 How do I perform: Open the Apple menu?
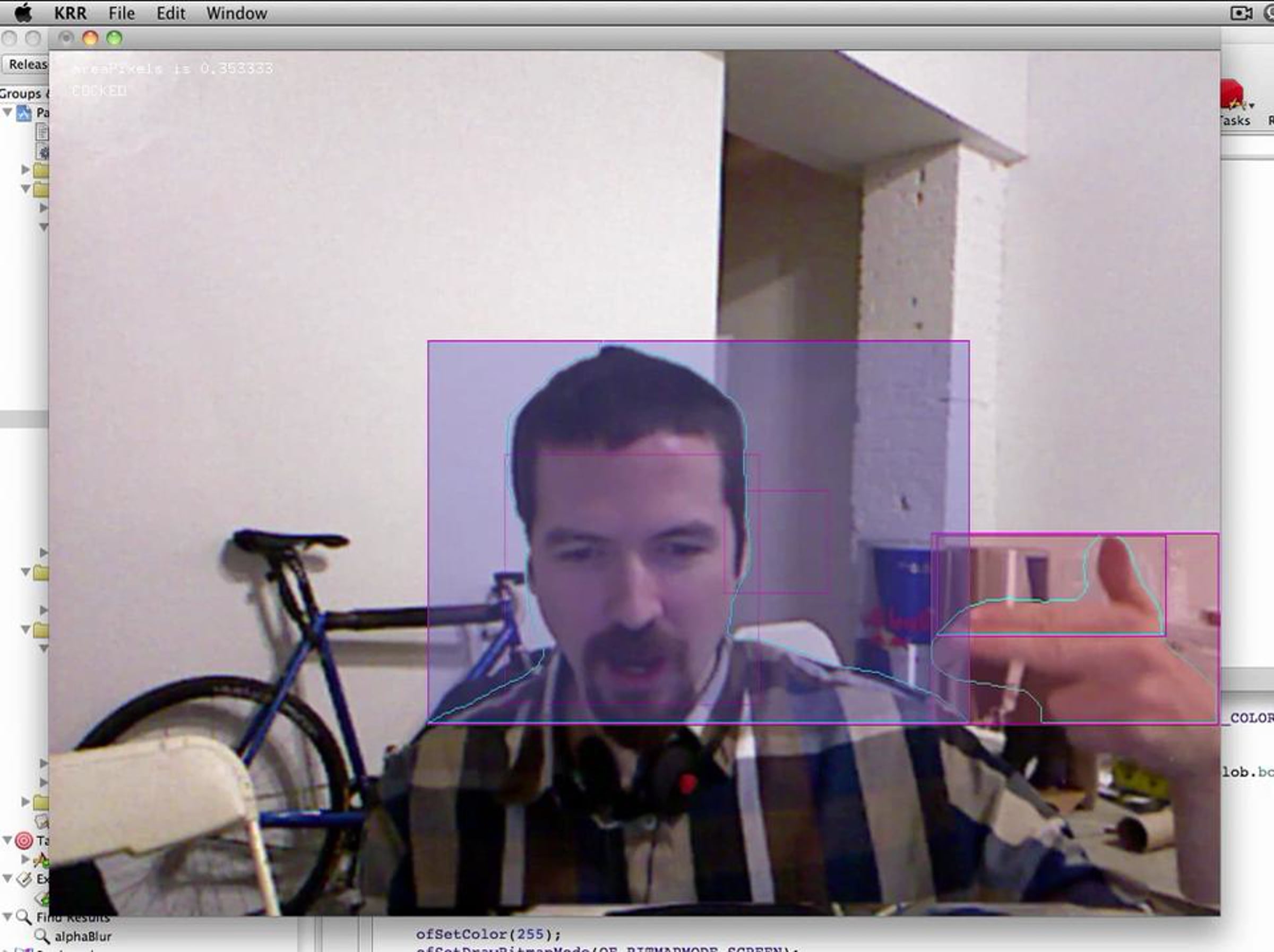click(x=23, y=13)
